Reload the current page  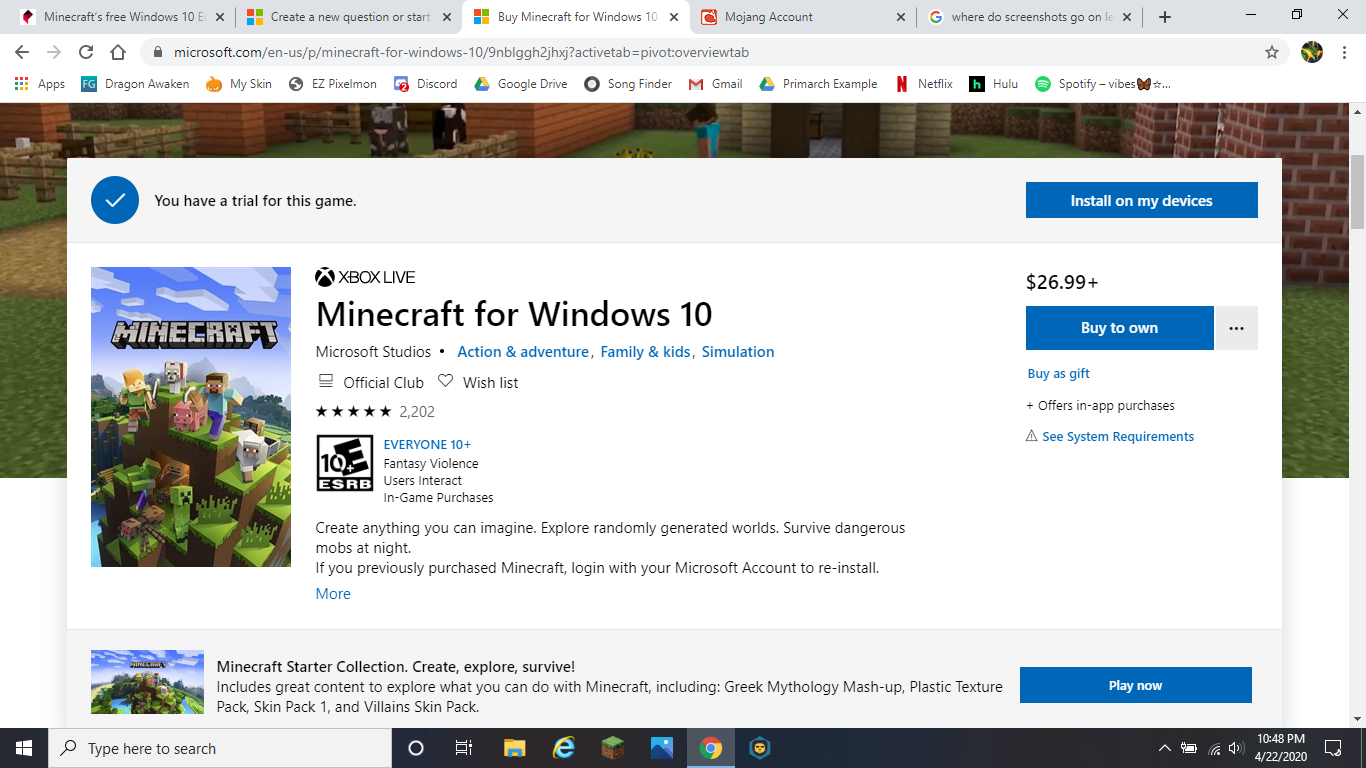click(x=86, y=52)
